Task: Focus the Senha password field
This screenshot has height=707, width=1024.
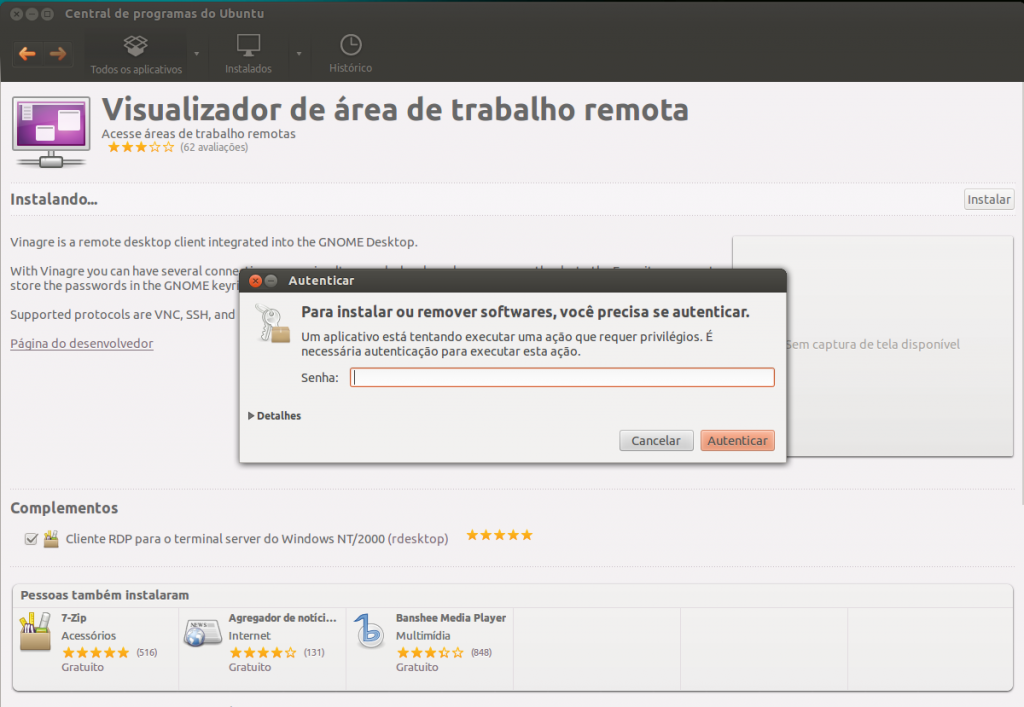Action: [x=562, y=377]
